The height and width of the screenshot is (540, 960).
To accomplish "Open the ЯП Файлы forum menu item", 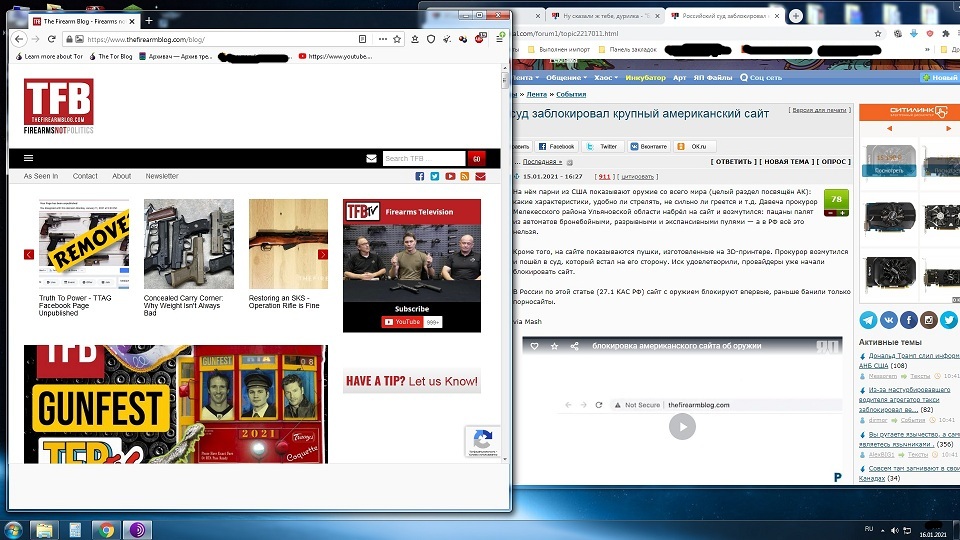I will pos(713,78).
